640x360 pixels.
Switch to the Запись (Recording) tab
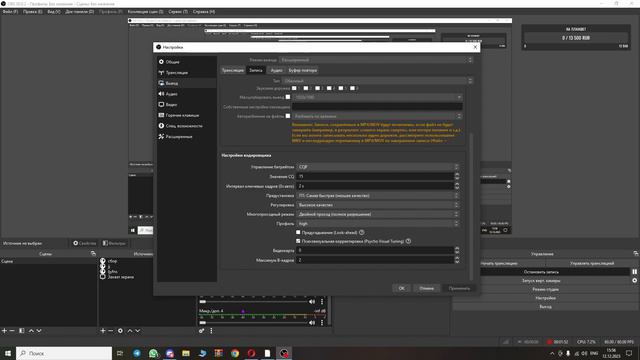[x=256, y=70]
